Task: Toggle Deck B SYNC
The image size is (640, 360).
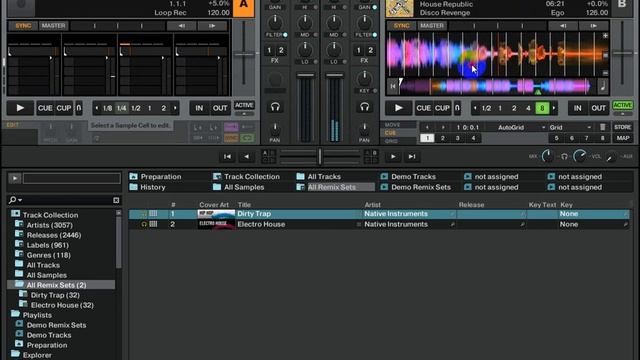Action: [402, 26]
